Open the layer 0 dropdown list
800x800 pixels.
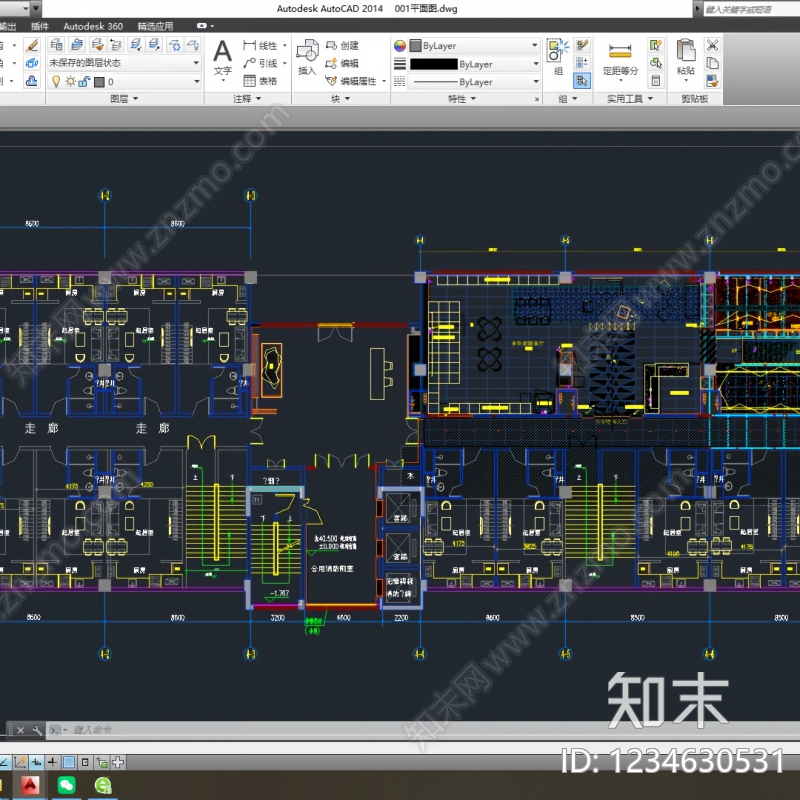pos(124,81)
